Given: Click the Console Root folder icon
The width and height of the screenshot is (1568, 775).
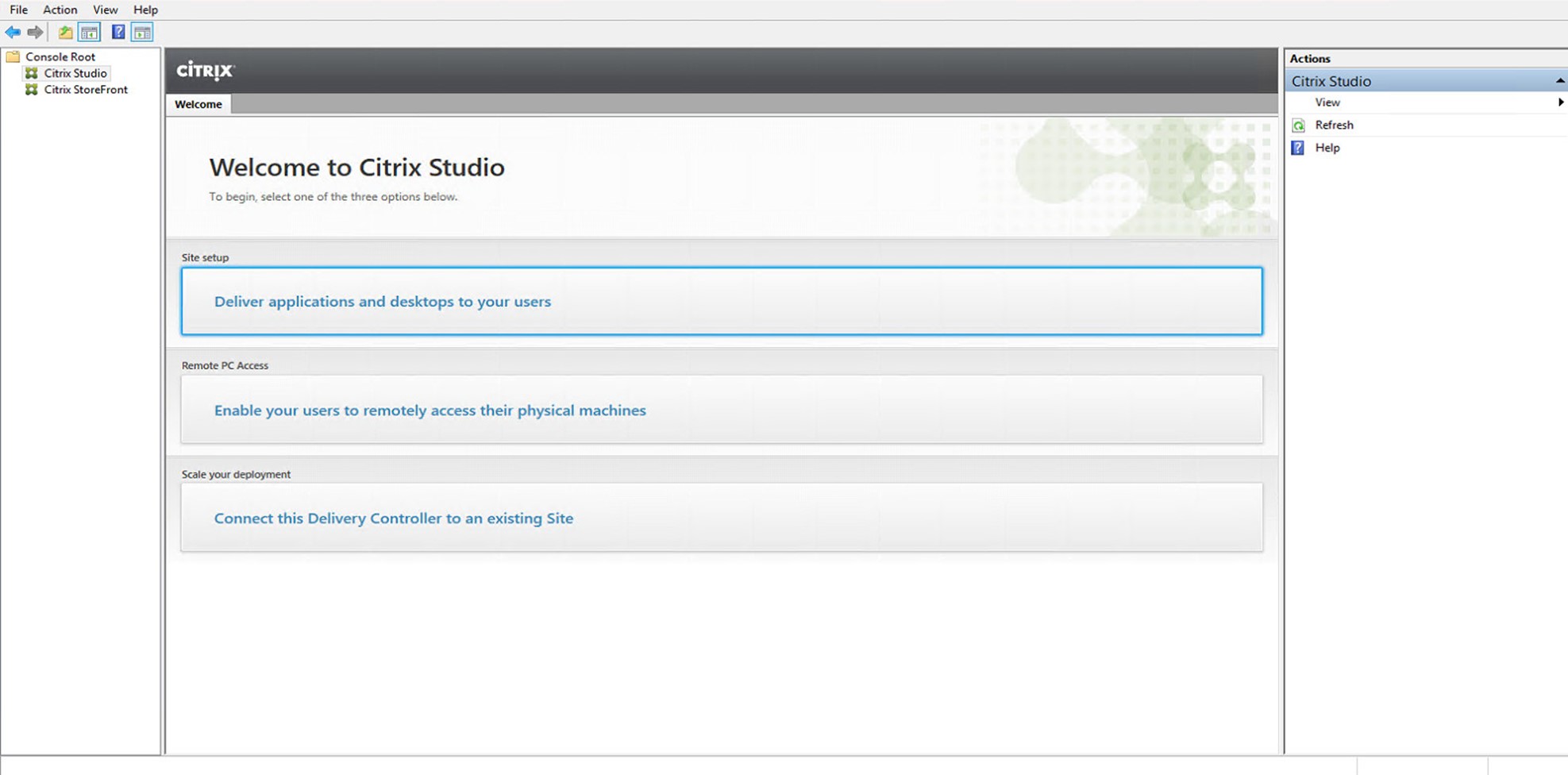Looking at the screenshot, I should (13, 57).
